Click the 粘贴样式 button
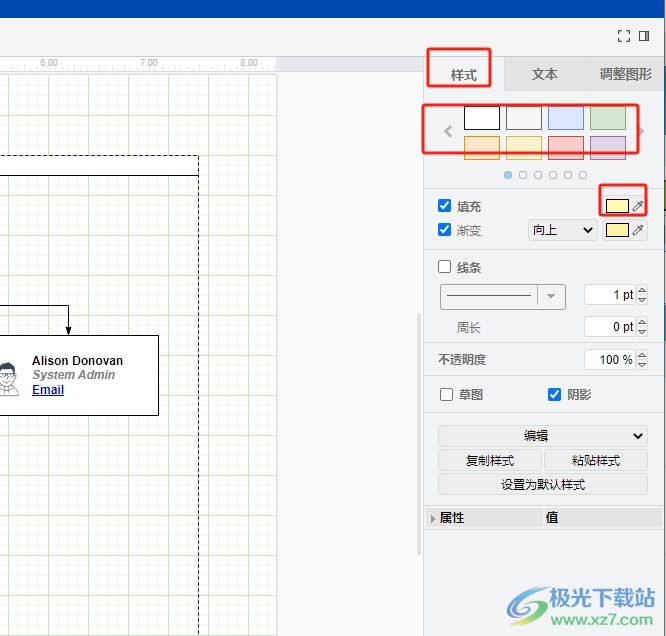 coord(595,461)
